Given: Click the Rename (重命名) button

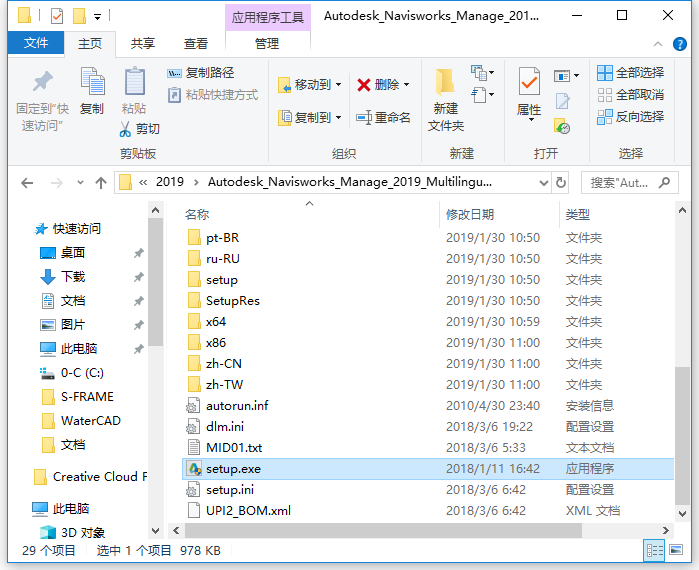Looking at the screenshot, I should [x=383, y=118].
